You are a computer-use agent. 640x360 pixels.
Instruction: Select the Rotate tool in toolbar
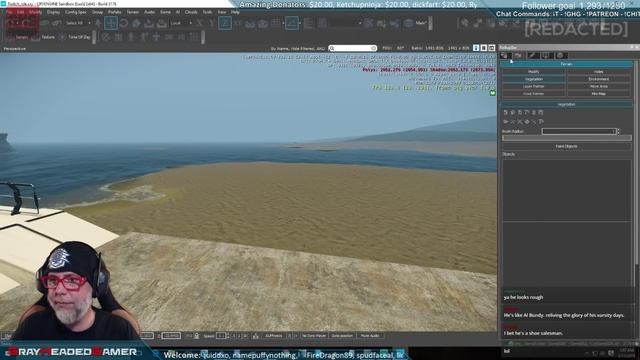124,23
